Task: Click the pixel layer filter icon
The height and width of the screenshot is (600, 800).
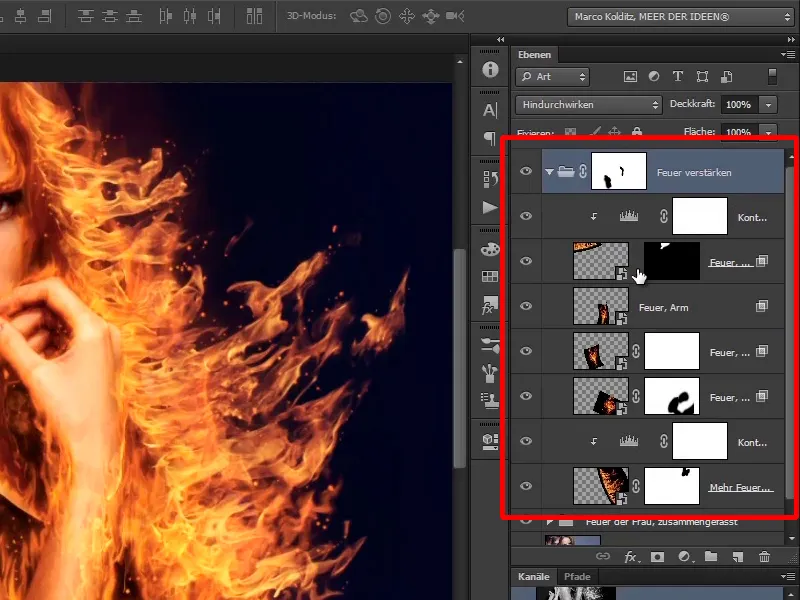Action: (x=630, y=76)
